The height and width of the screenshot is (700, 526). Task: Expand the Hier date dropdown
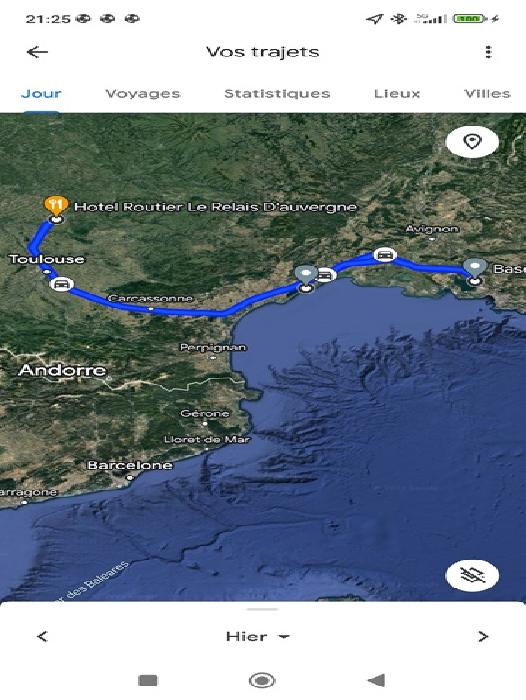(257, 636)
